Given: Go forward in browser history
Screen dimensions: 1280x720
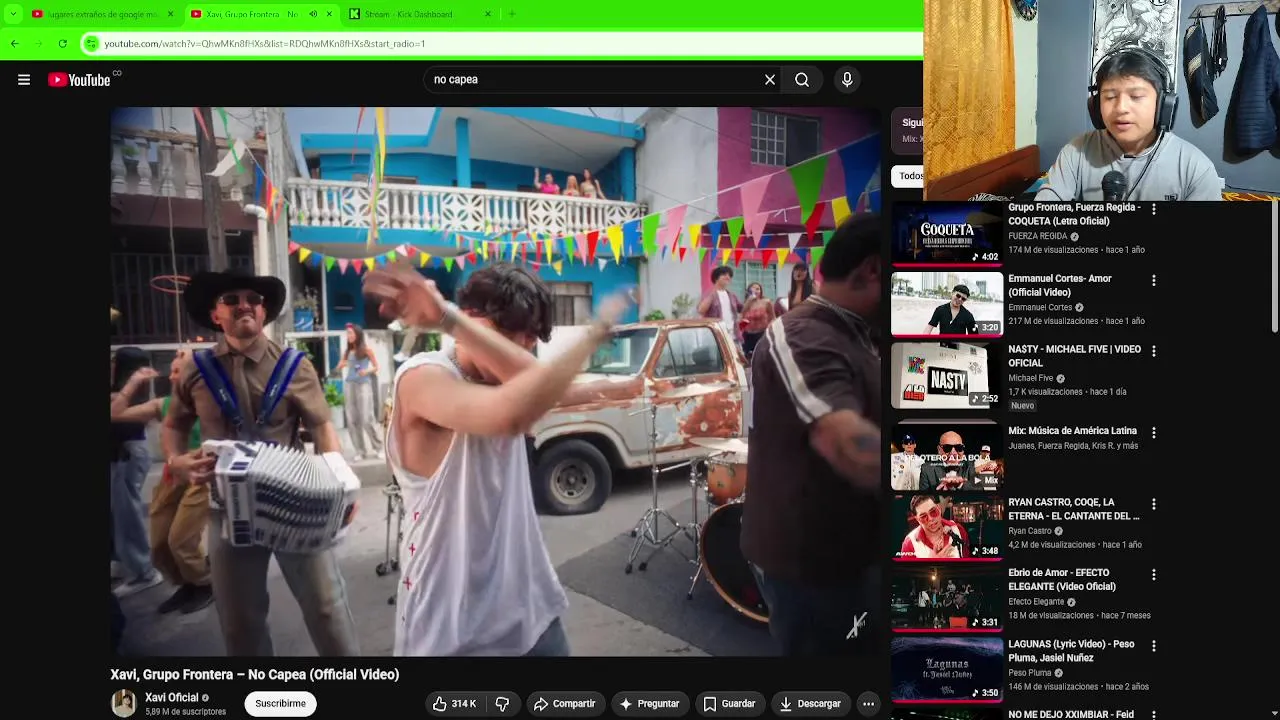Looking at the screenshot, I should coord(38,44).
